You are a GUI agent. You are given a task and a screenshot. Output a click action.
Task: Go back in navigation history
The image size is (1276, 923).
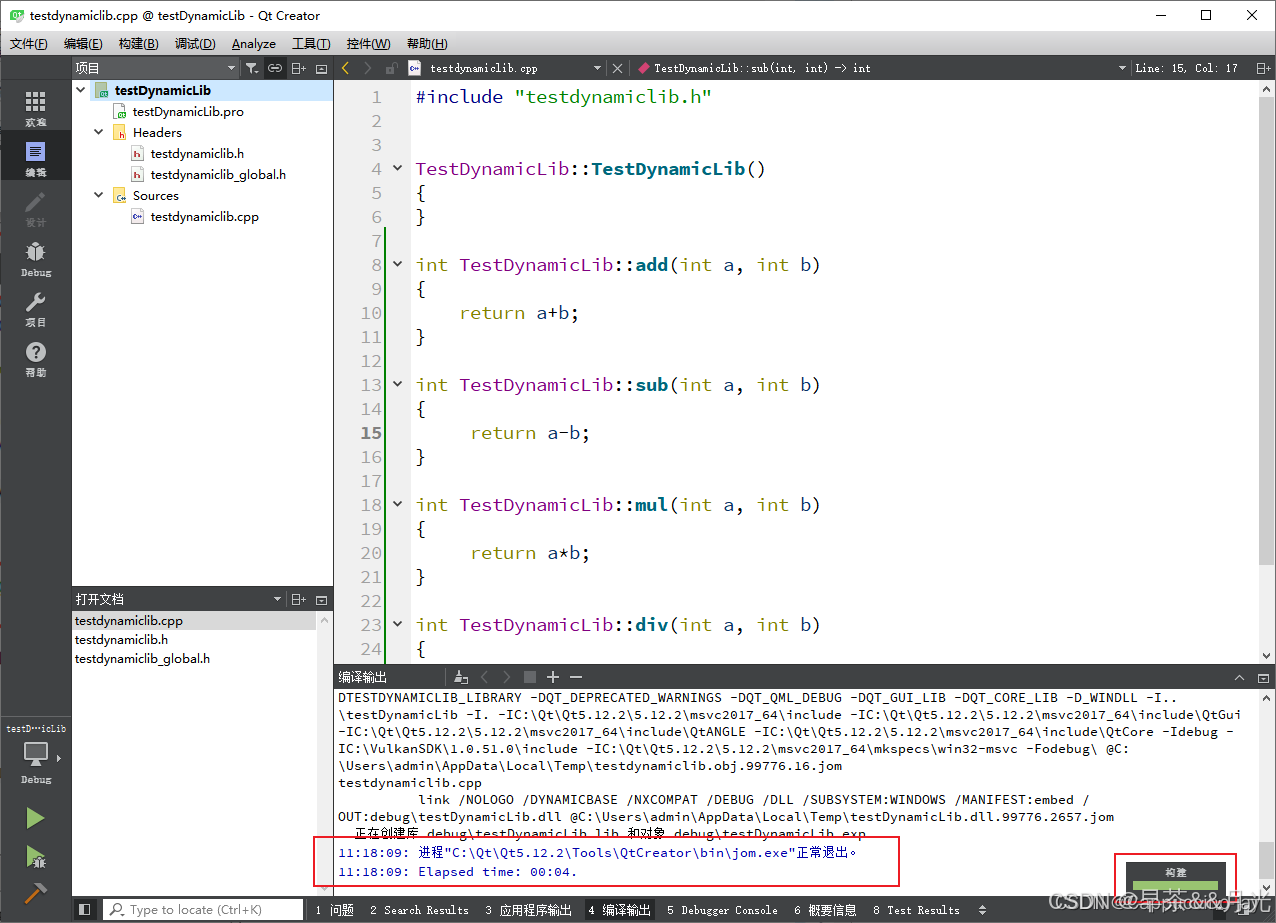pos(346,68)
